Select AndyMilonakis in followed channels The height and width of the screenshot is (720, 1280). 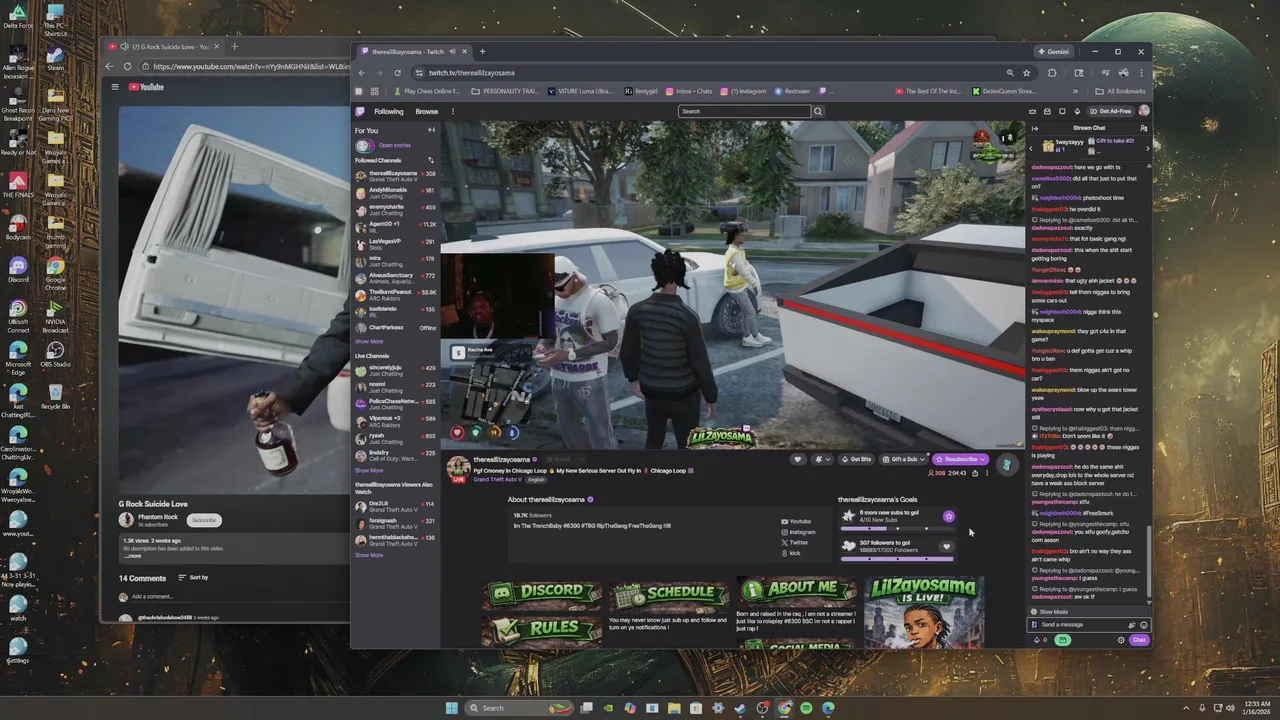click(x=396, y=191)
